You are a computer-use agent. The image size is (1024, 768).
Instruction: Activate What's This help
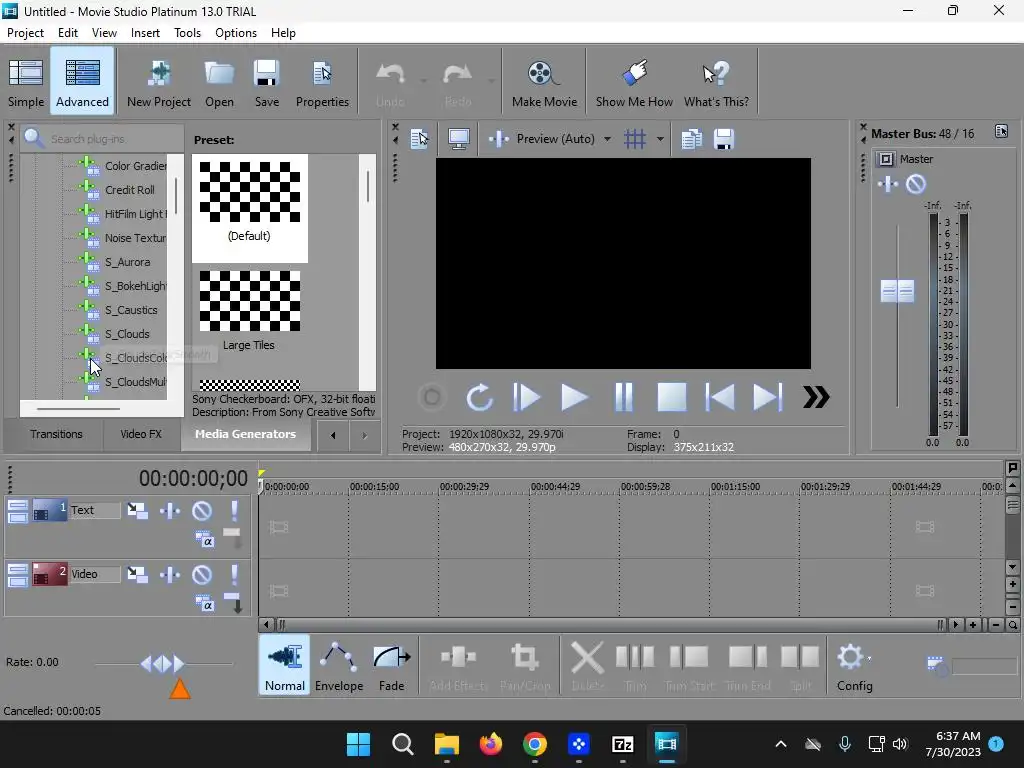pos(716,82)
